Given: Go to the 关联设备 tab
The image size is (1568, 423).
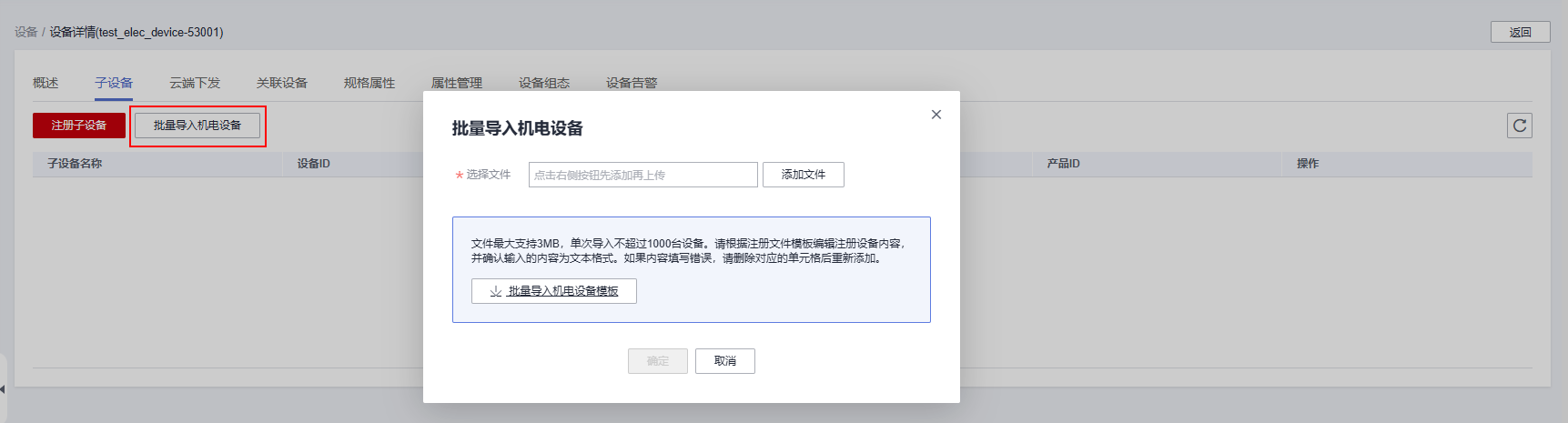Looking at the screenshot, I should 282,83.
